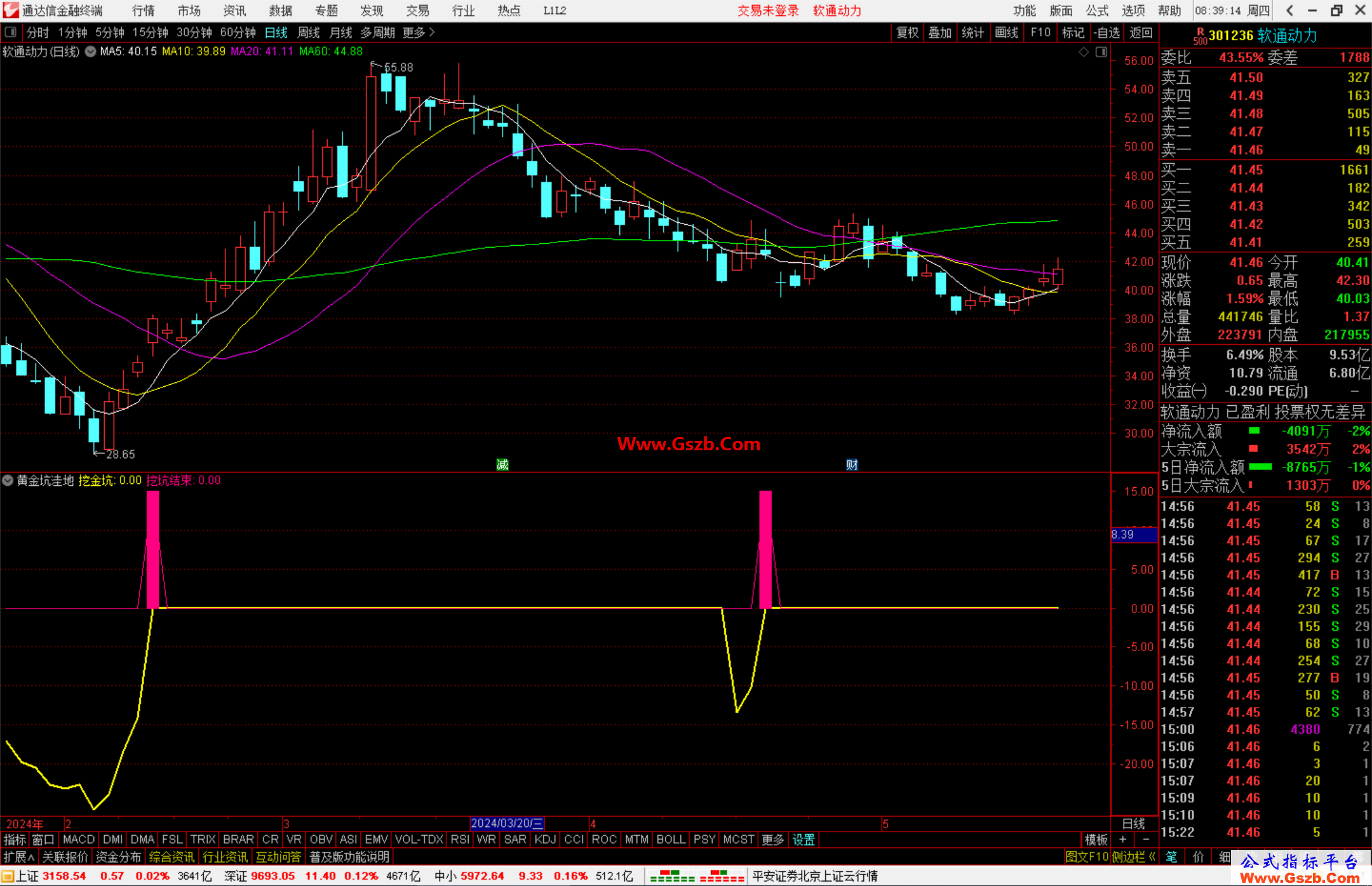Click the window layout icon at chart top-right
This screenshot has width=1372, height=886.
pyautogui.click(x=1101, y=52)
